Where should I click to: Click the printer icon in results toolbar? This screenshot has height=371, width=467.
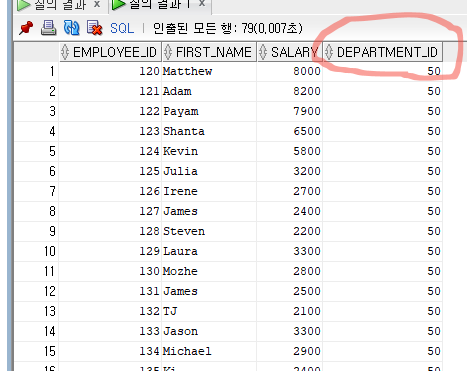[x=49, y=28]
